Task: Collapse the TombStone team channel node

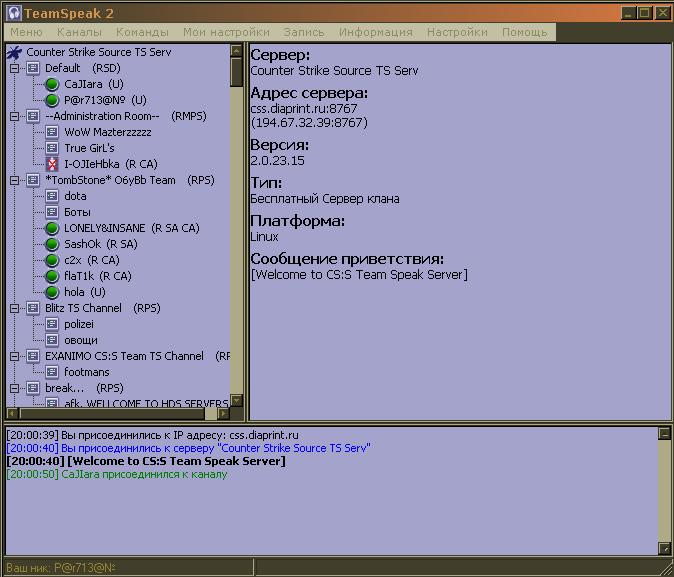Action: coord(14,180)
